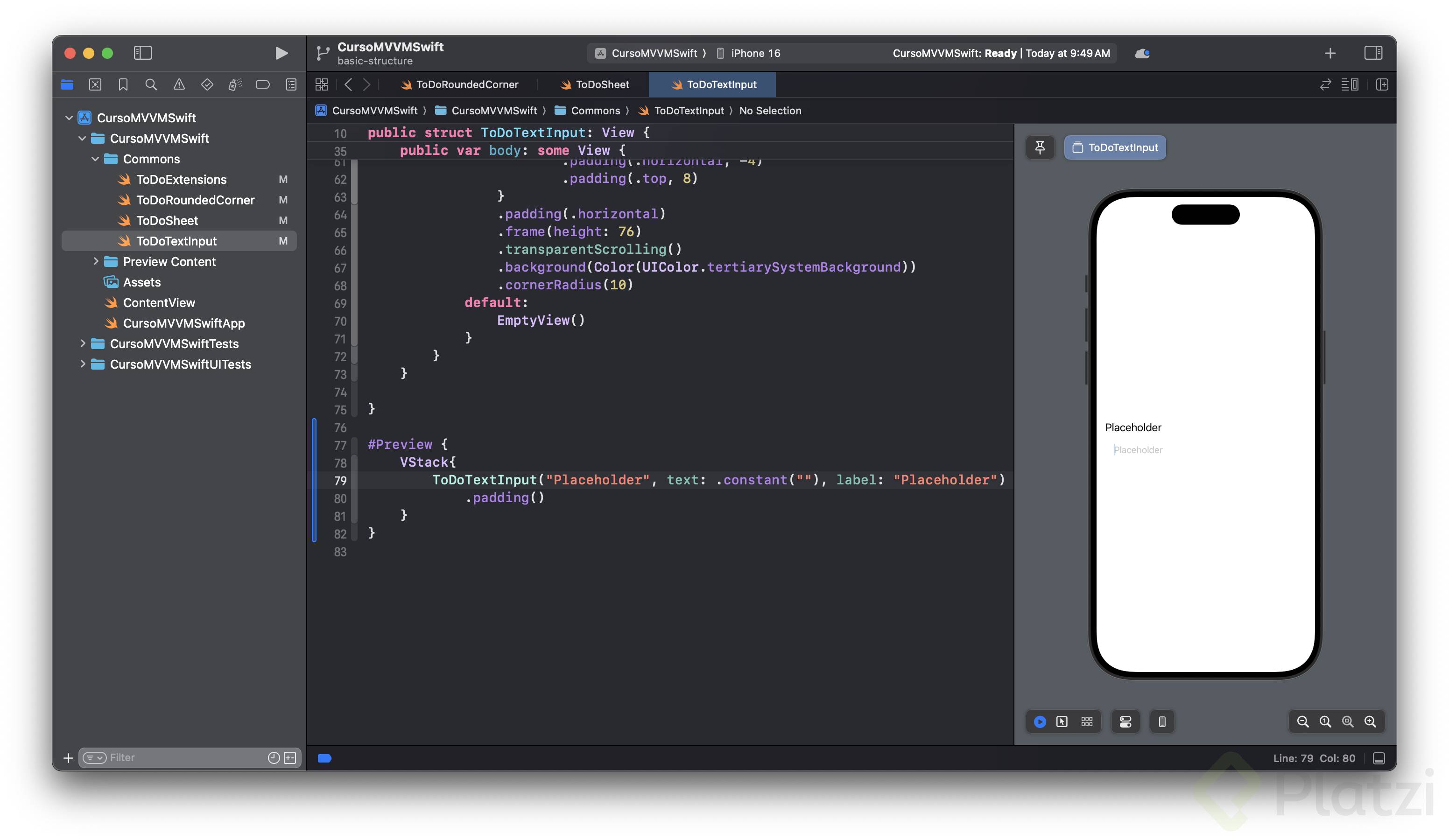Click Zoom Out on canvas
1449x840 pixels.
(x=1302, y=721)
